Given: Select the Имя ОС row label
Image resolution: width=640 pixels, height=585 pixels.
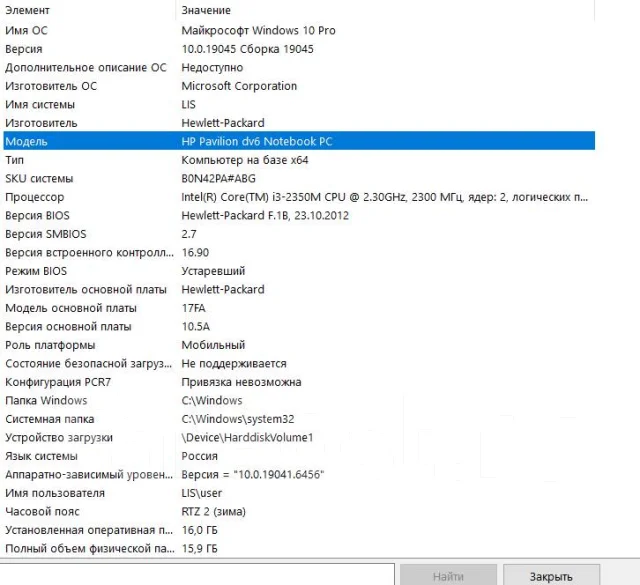Looking at the screenshot, I should [x=26, y=31].
